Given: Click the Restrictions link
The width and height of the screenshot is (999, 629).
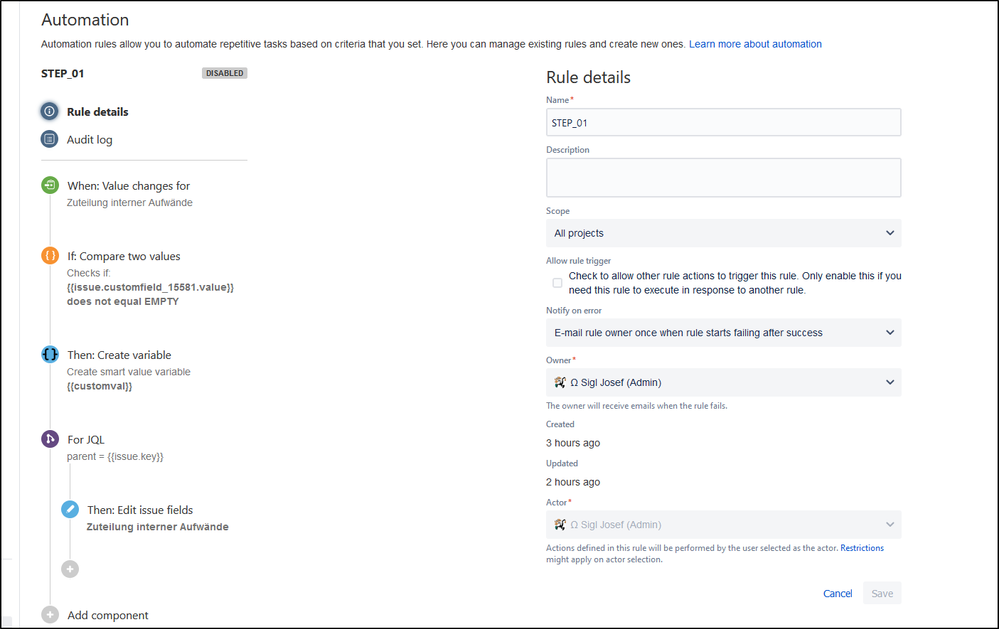Looking at the screenshot, I should (862, 548).
